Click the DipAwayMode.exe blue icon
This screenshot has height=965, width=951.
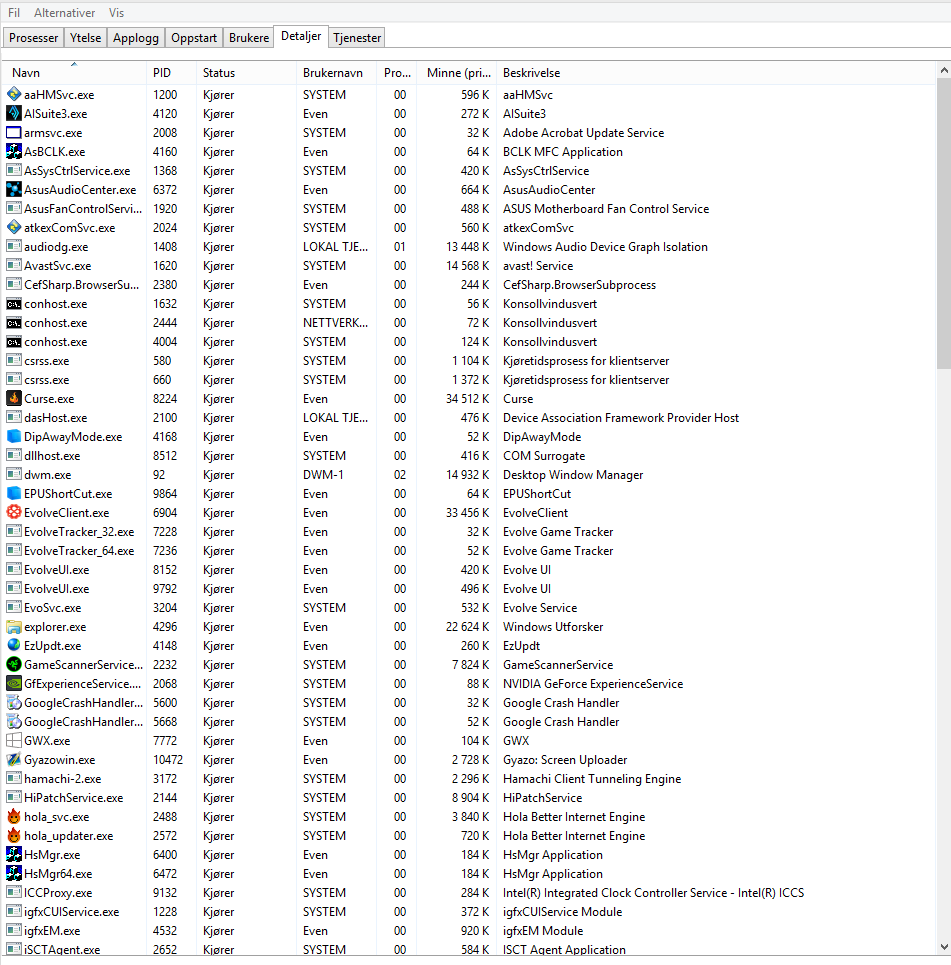[14, 436]
